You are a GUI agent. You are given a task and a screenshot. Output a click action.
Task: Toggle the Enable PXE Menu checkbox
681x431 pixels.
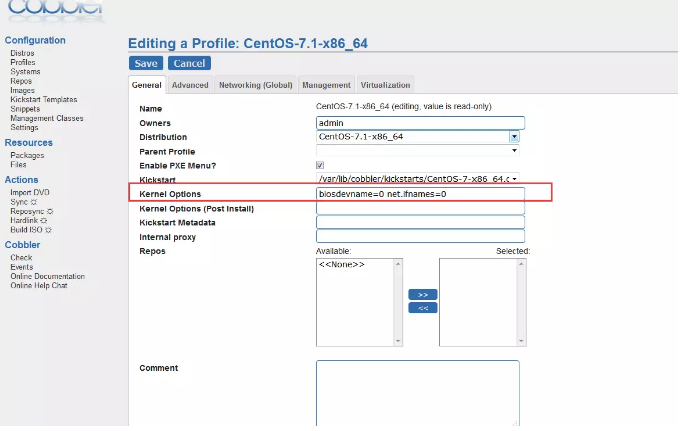(x=320, y=165)
